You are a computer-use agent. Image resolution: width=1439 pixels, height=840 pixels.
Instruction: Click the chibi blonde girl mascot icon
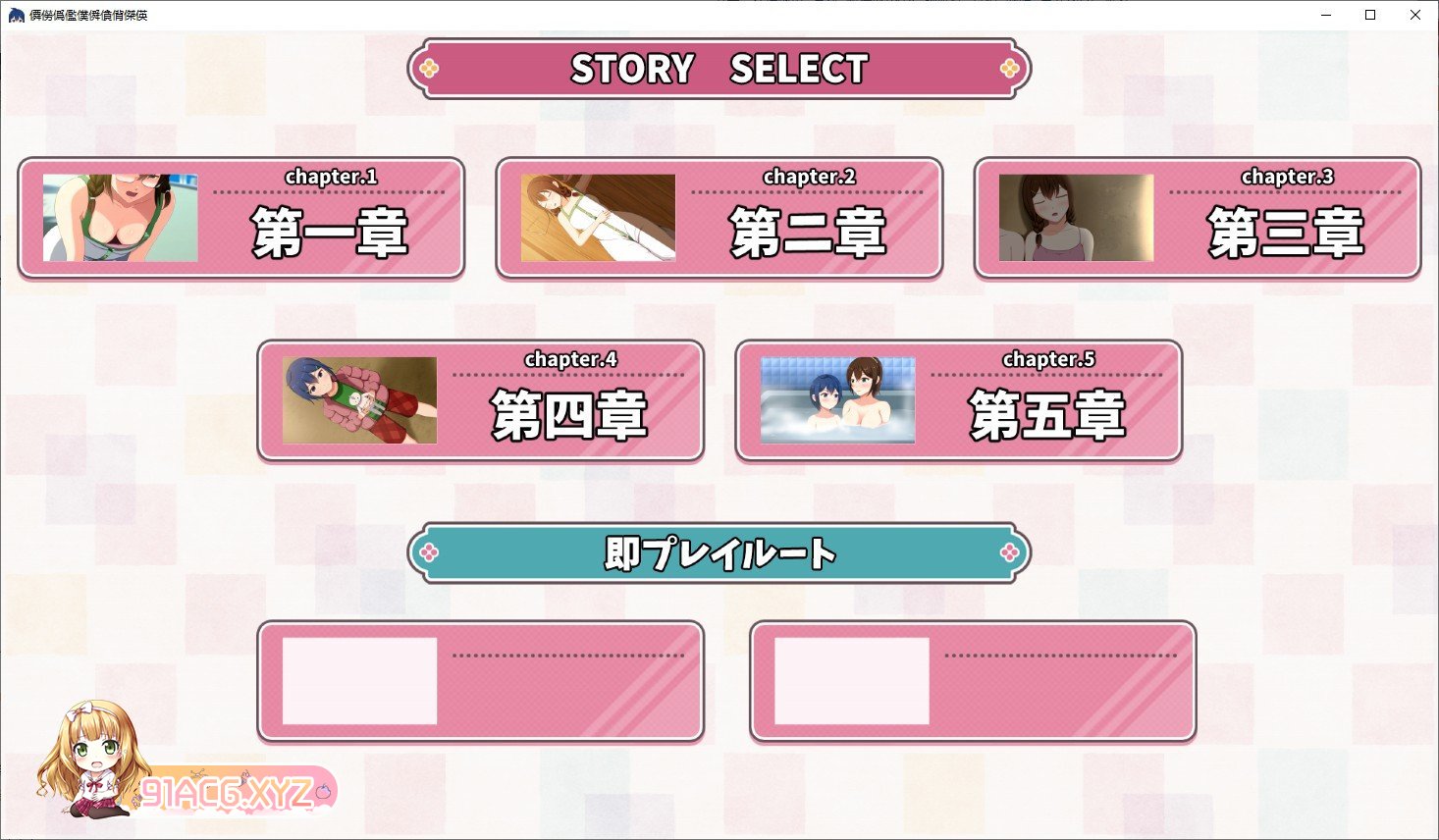click(90, 759)
